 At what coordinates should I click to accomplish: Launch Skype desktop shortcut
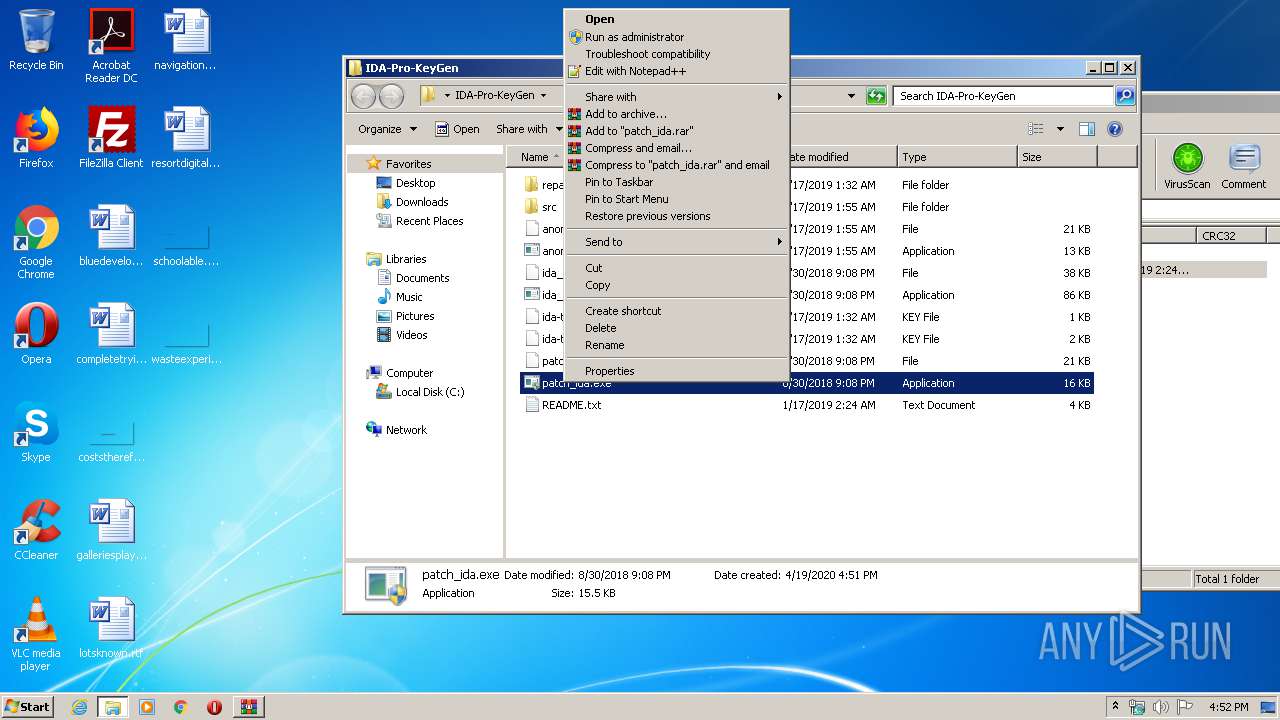pyautogui.click(x=36, y=432)
